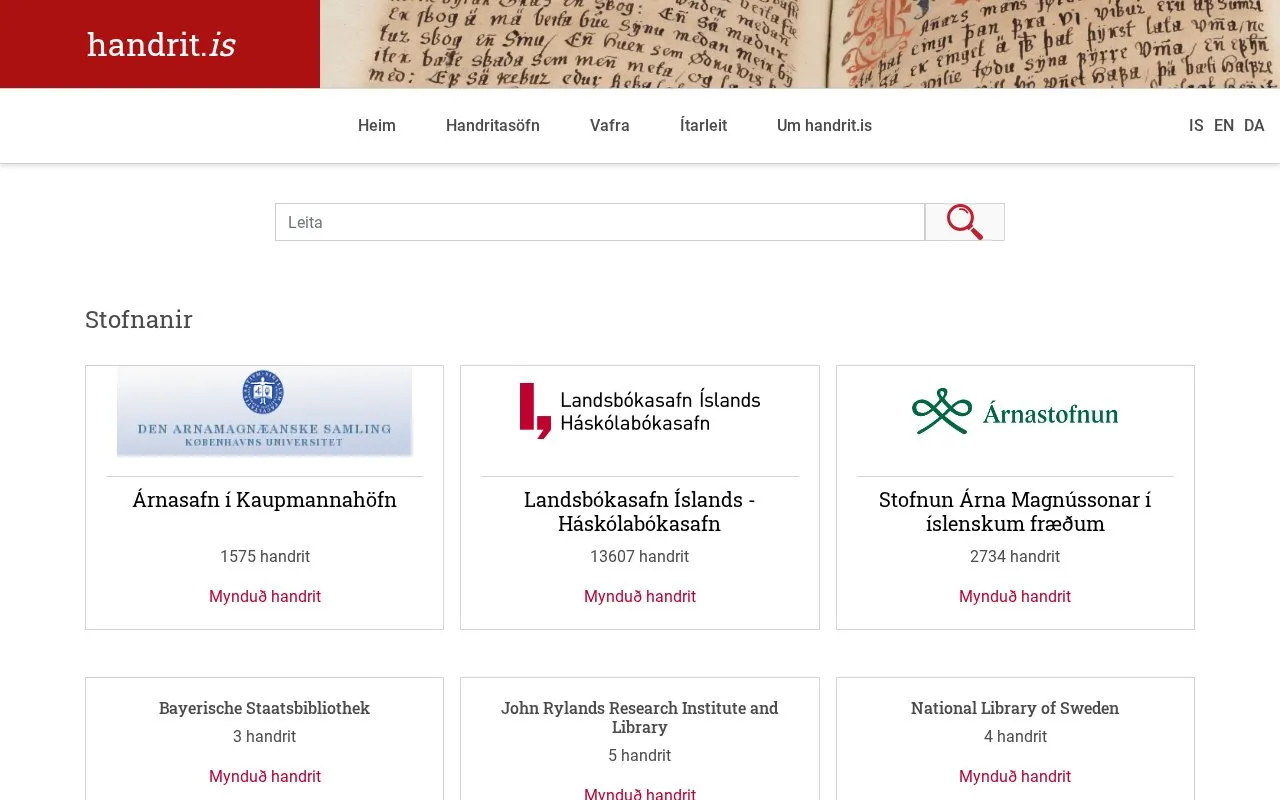The image size is (1280, 800).
Task: Open Árnasafn í Kaupmannahöfn title
Action: pyautogui.click(x=265, y=500)
